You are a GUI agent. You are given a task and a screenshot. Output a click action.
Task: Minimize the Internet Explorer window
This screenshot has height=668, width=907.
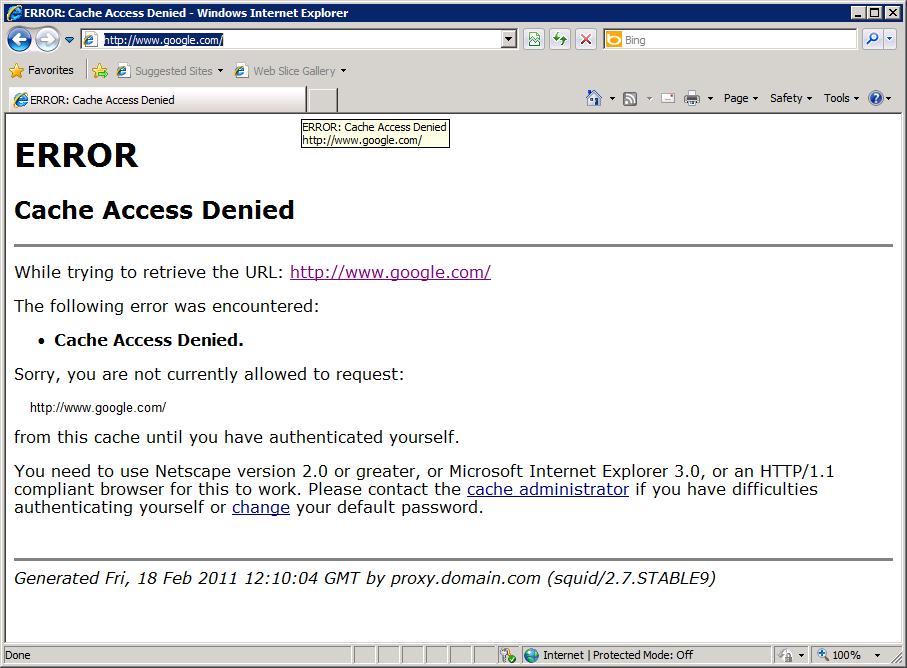(859, 13)
